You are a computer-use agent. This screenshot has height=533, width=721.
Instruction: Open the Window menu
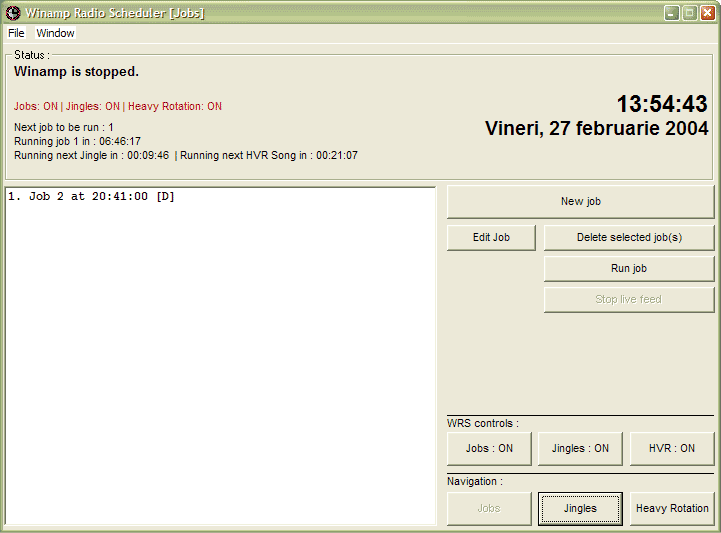pyautogui.click(x=55, y=33)
